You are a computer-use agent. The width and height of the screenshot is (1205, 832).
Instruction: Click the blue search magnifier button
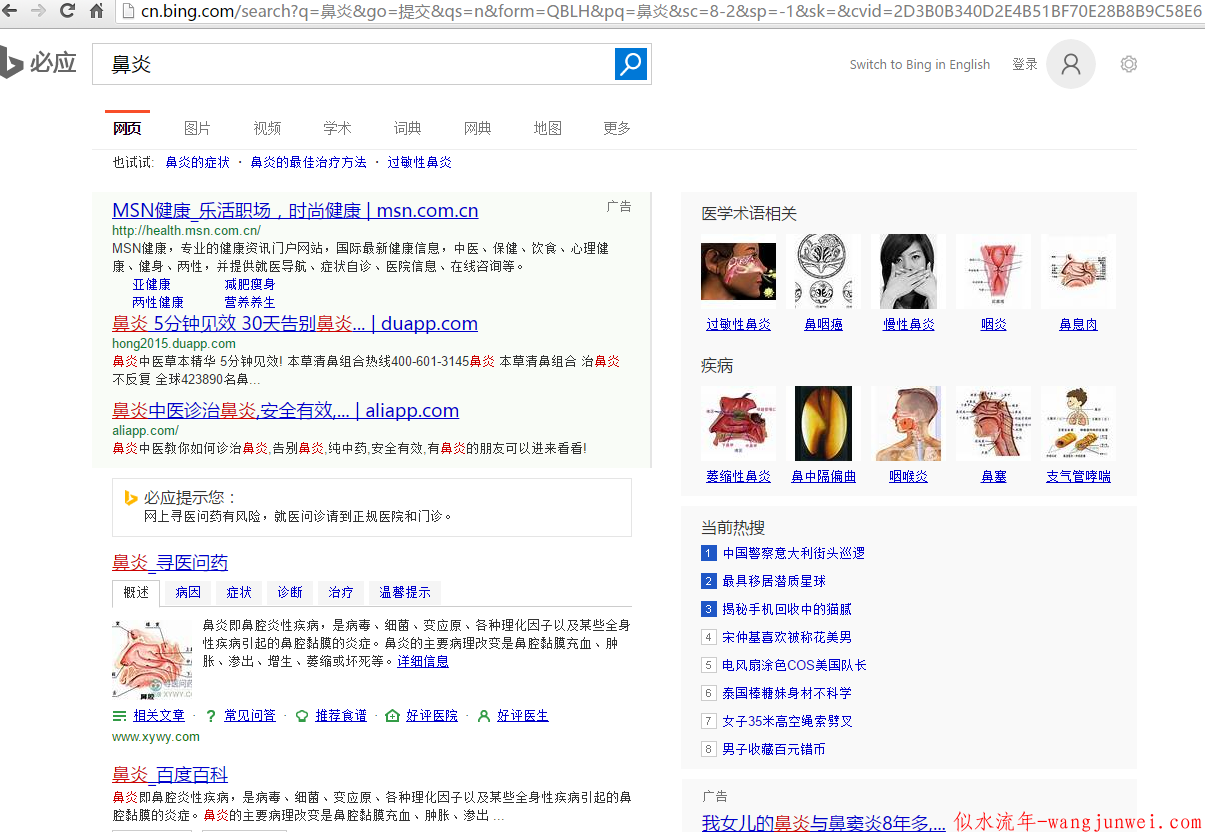point(631,64)
